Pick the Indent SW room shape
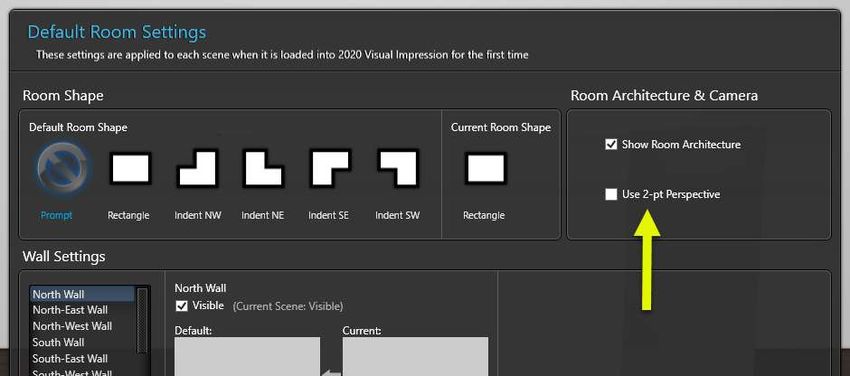 [398, 168]
